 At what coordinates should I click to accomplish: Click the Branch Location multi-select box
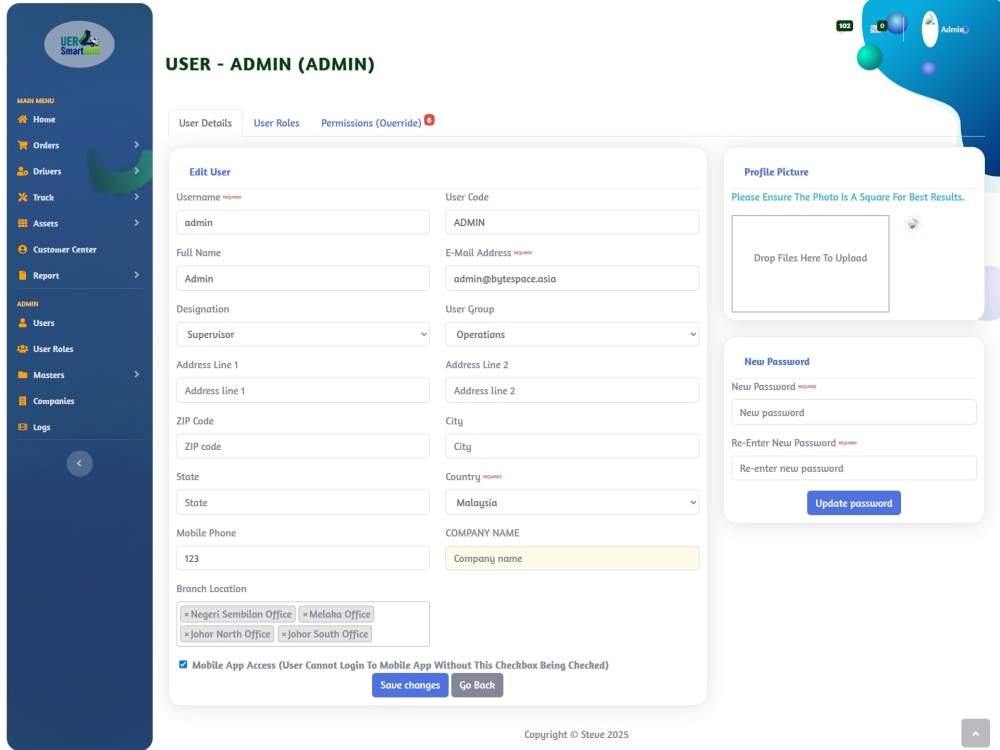(303, 624)
